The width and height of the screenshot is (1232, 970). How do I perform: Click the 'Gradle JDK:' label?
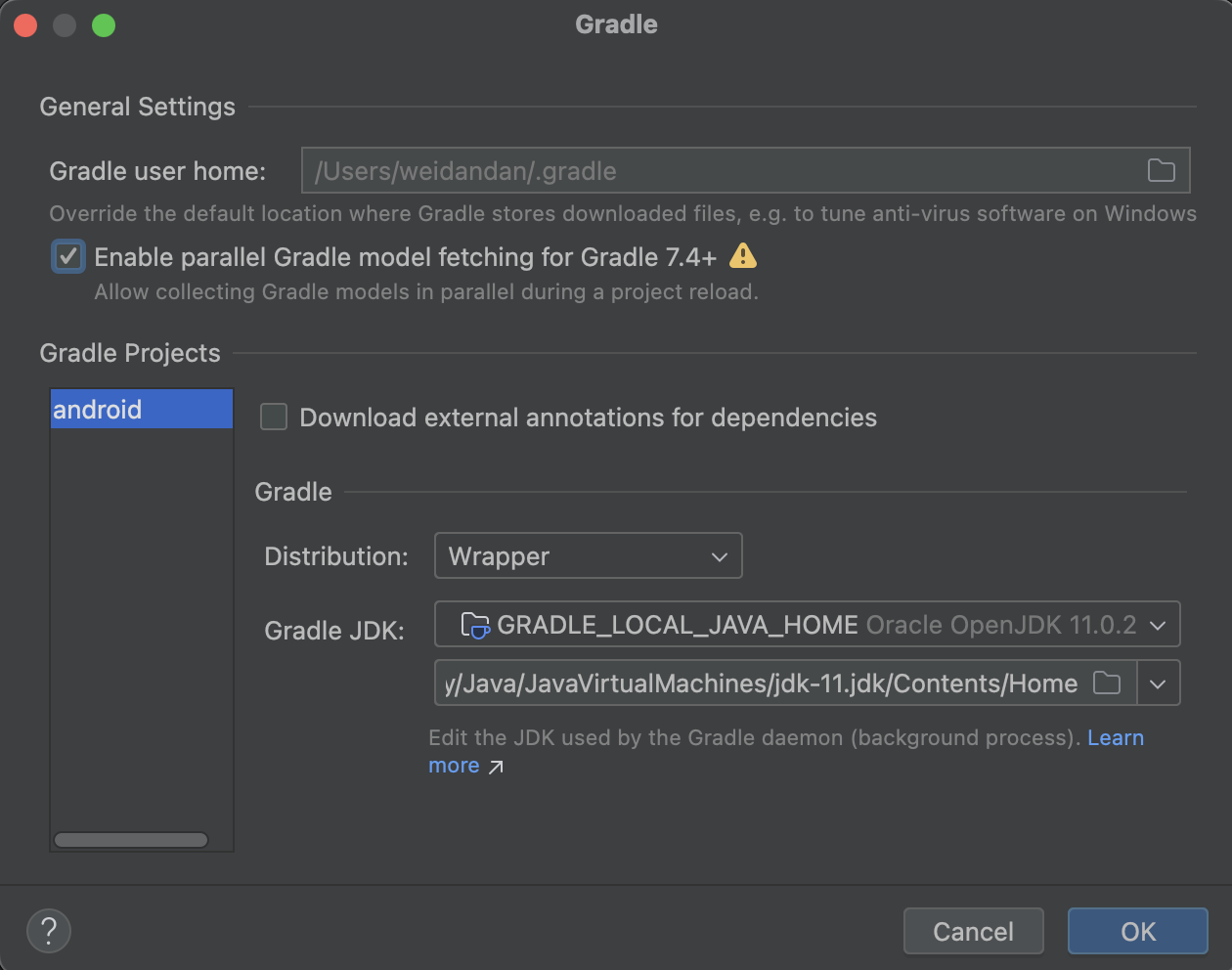pos(334,631)
